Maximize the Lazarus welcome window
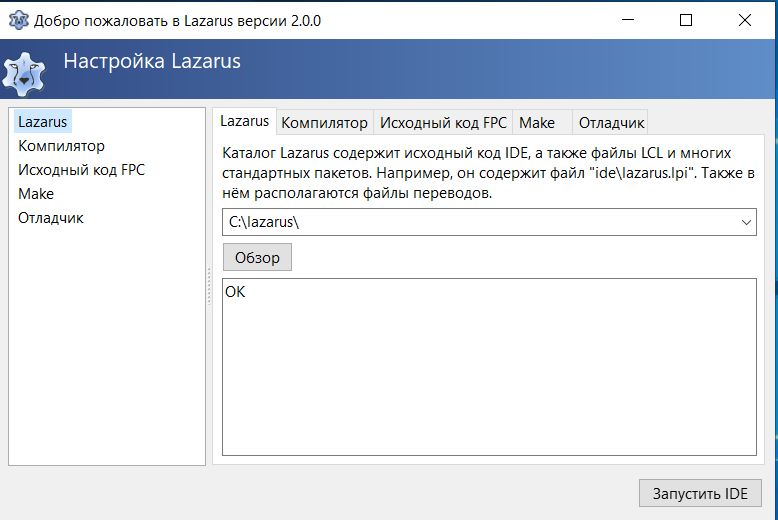778x520 pixels. (686, 20)
